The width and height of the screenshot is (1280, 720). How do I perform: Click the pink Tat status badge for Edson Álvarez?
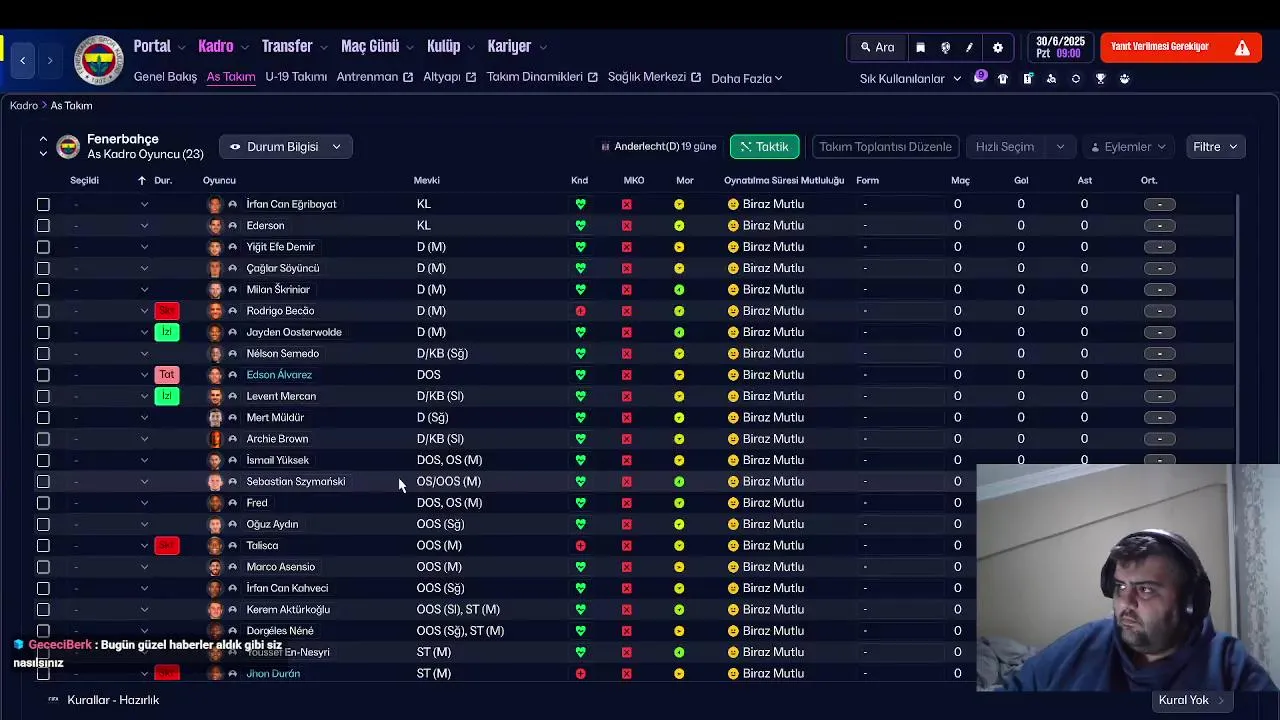(x=167, y=375)
